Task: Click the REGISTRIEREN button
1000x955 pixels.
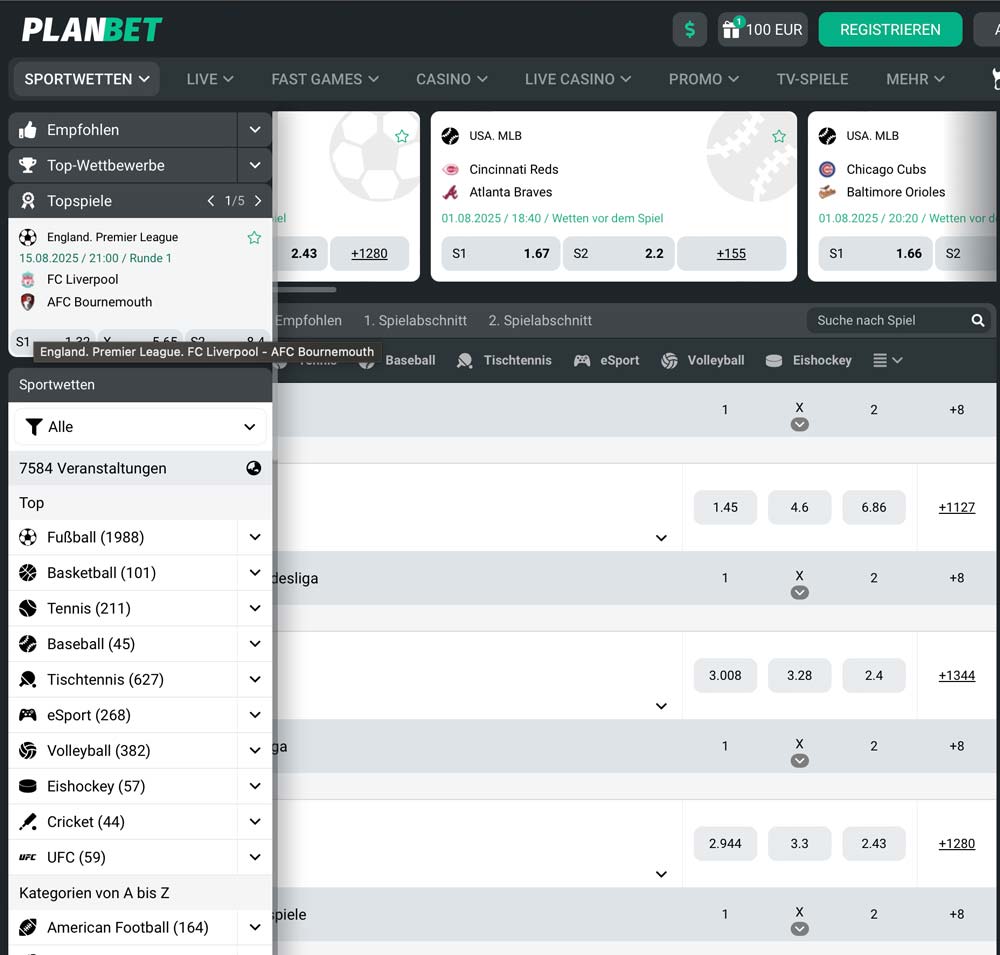Action: click(x=890, y=29)
